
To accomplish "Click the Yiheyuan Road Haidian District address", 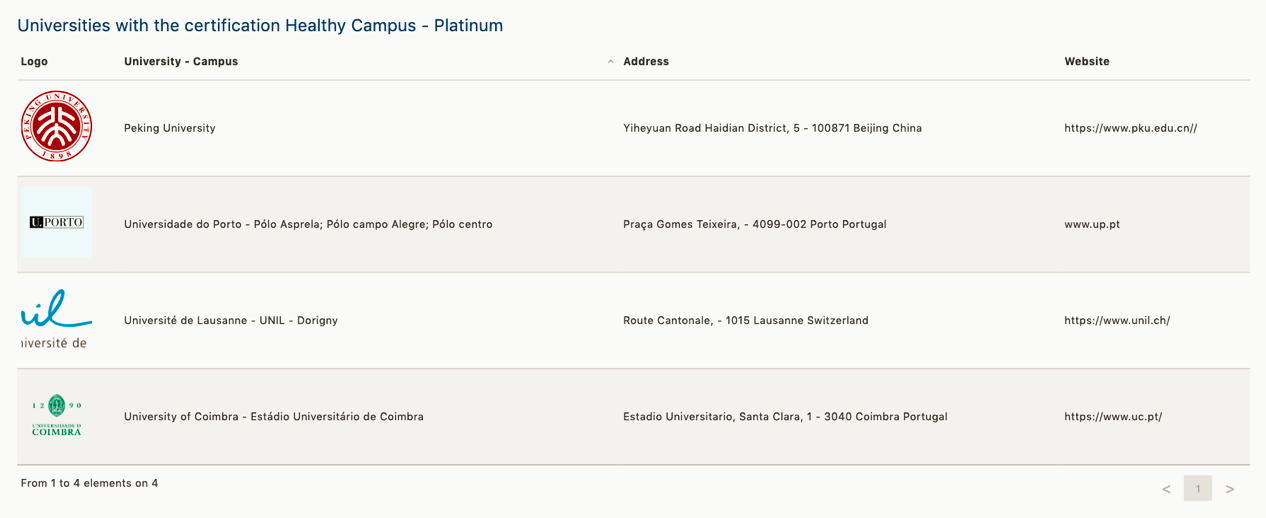I will click(772, 128).
